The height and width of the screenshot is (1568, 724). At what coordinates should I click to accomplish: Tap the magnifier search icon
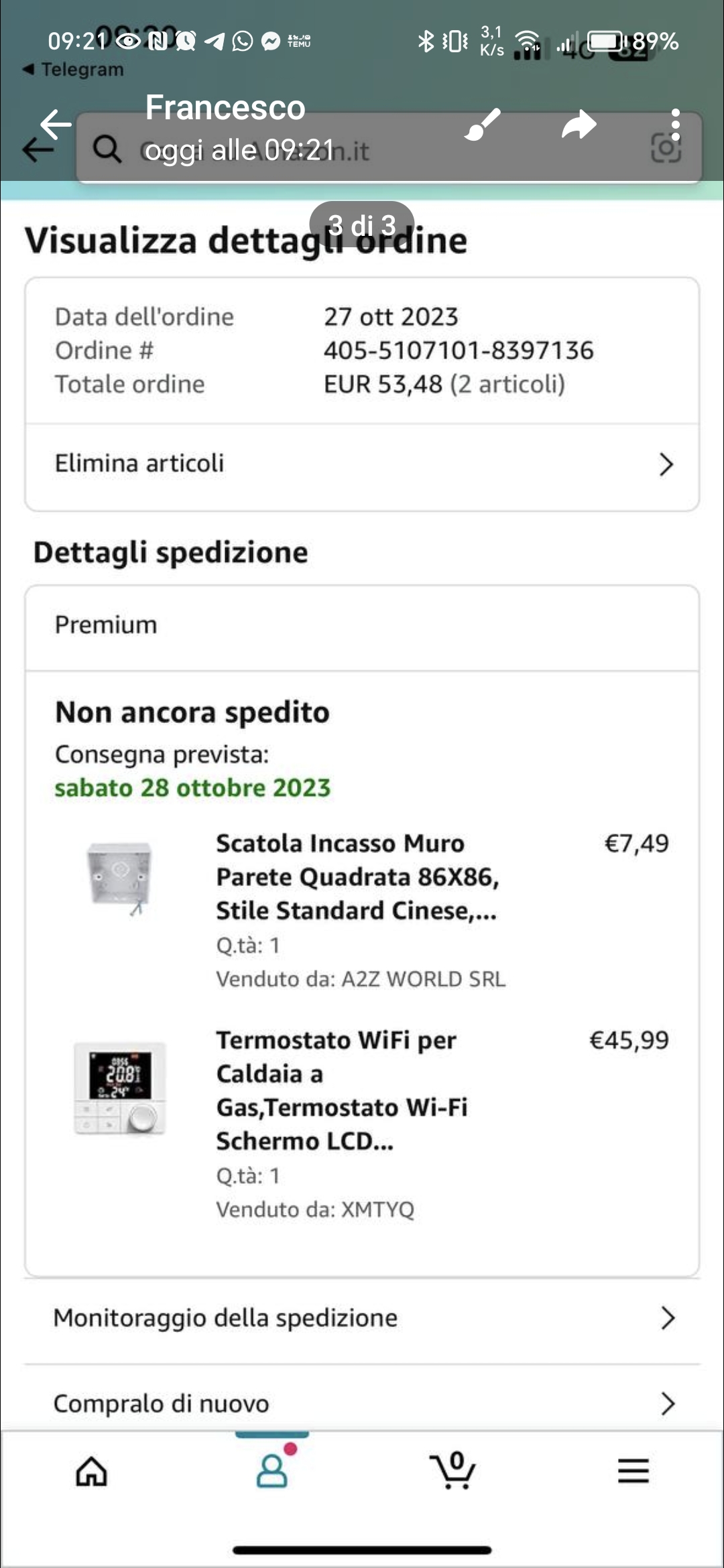[106, 149]
